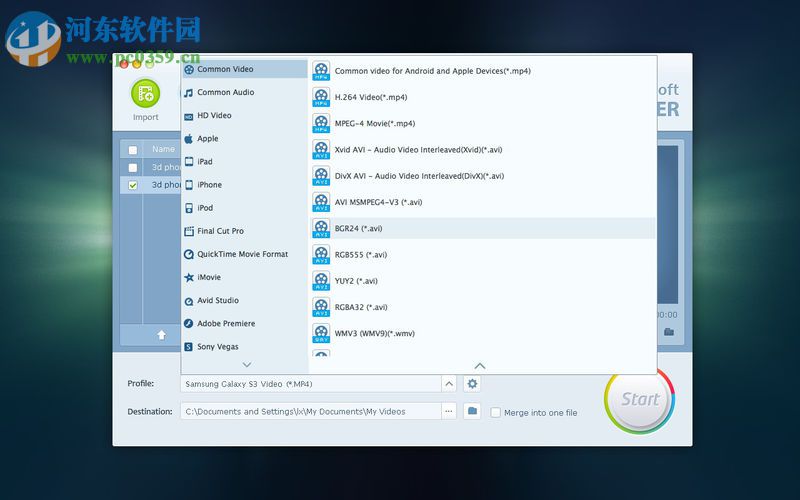The height and width of the screenshot is (500, 800).
Task: Check the first 3d file's checkbox
Action: (x=133, y=167)
